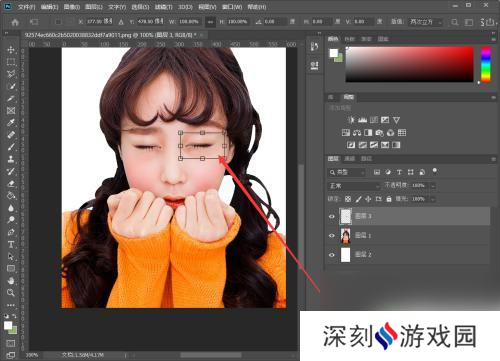Add a Brightness/Contrast adjustment
This screenshot has height=361, width=500.
(351, 120)
